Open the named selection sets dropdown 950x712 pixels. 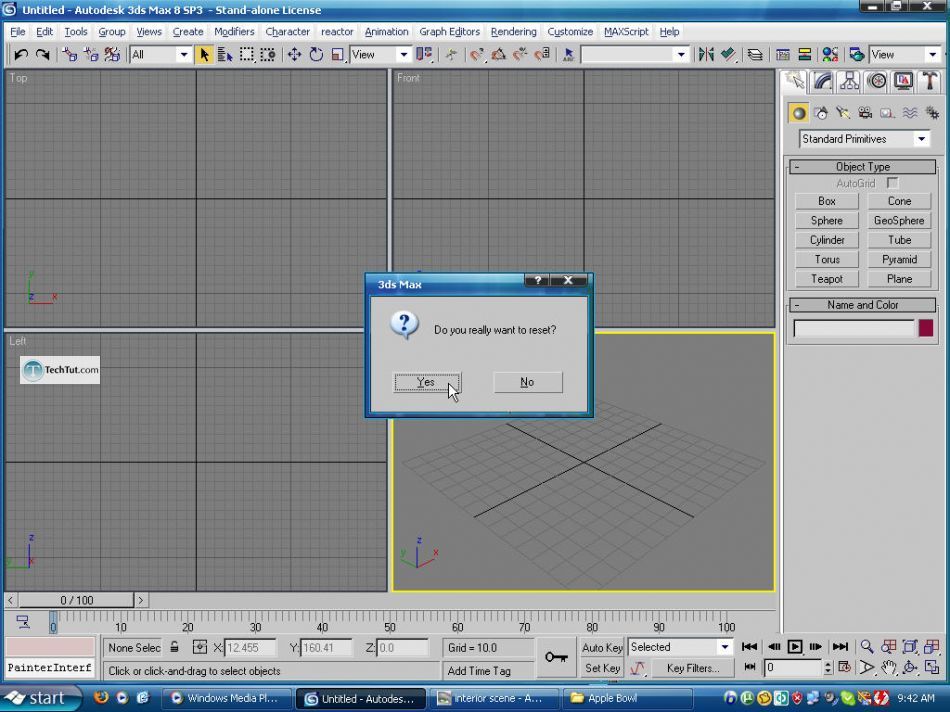coord(634,55)
